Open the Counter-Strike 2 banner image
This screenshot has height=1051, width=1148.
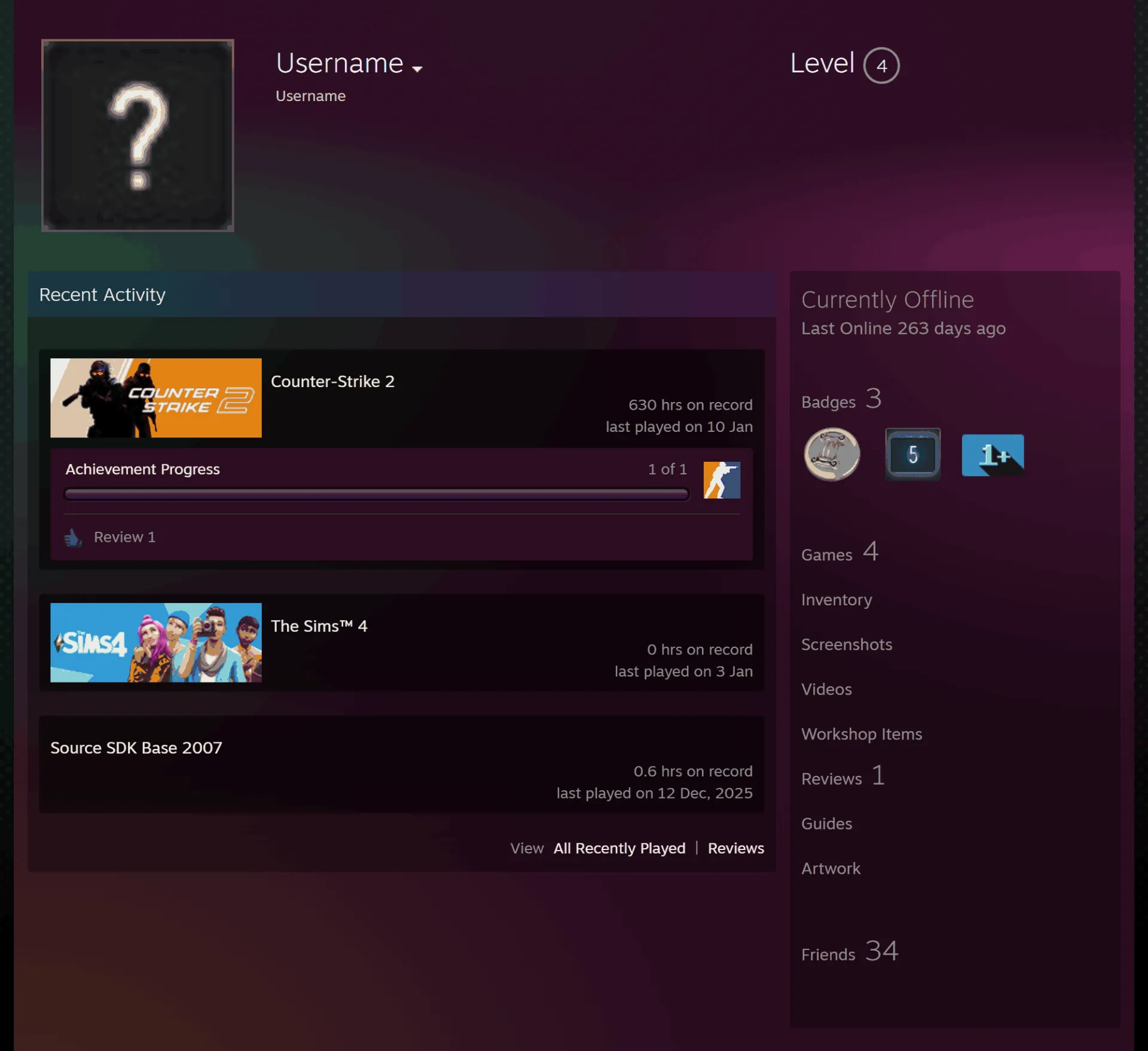point(156,398)
